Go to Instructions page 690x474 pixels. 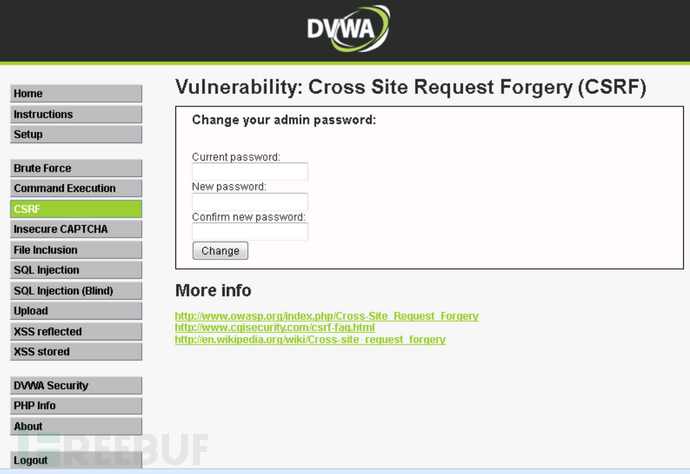click(x=76, y=114)
